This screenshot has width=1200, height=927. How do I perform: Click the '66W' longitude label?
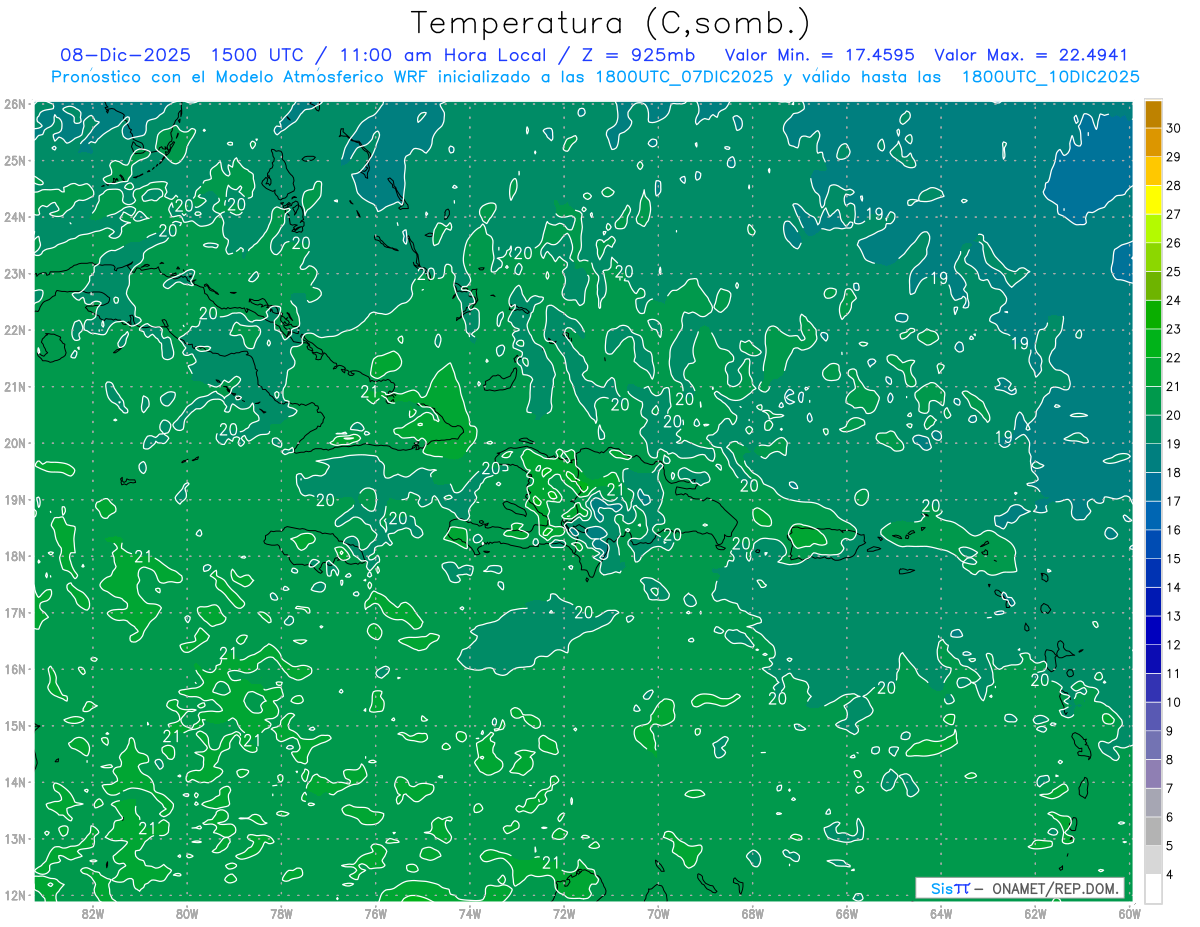pos(846,912)
